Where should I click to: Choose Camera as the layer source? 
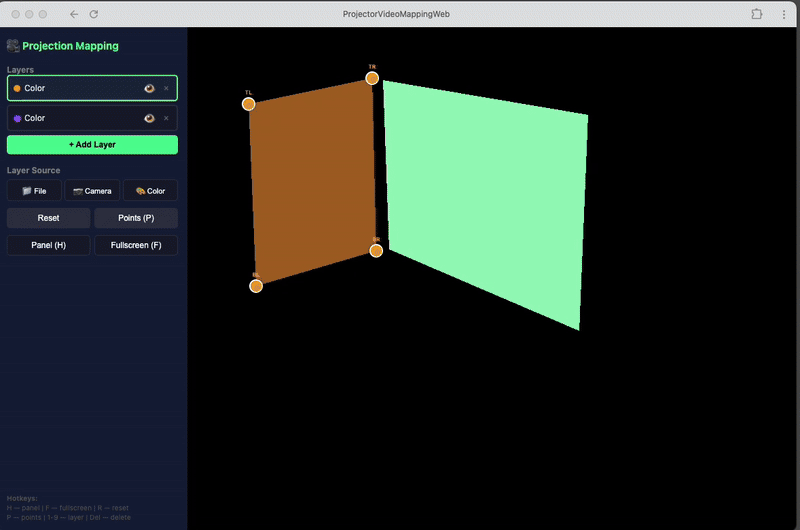point(92,191)
